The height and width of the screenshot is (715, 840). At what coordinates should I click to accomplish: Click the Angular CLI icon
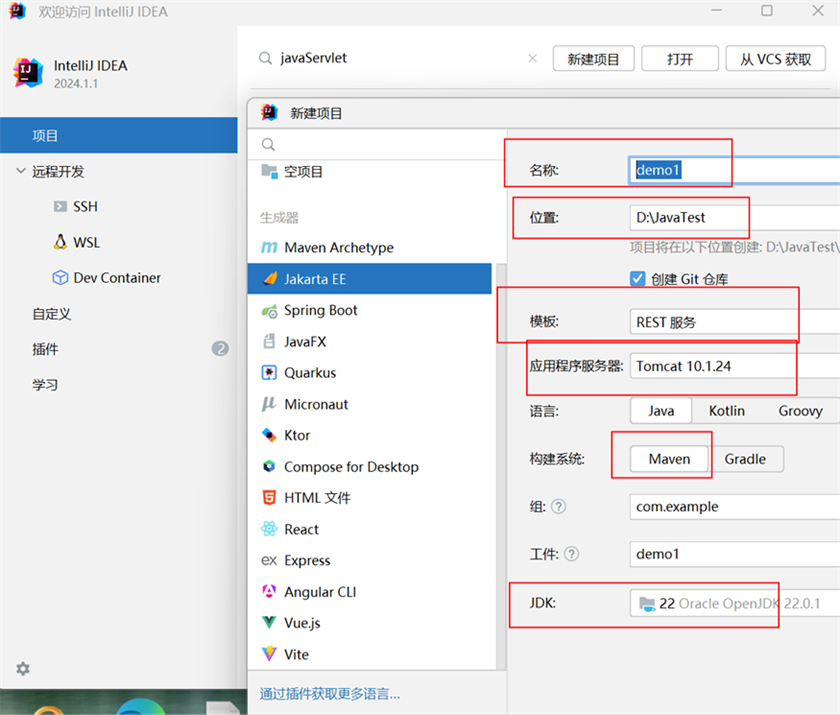pos(269,592)
